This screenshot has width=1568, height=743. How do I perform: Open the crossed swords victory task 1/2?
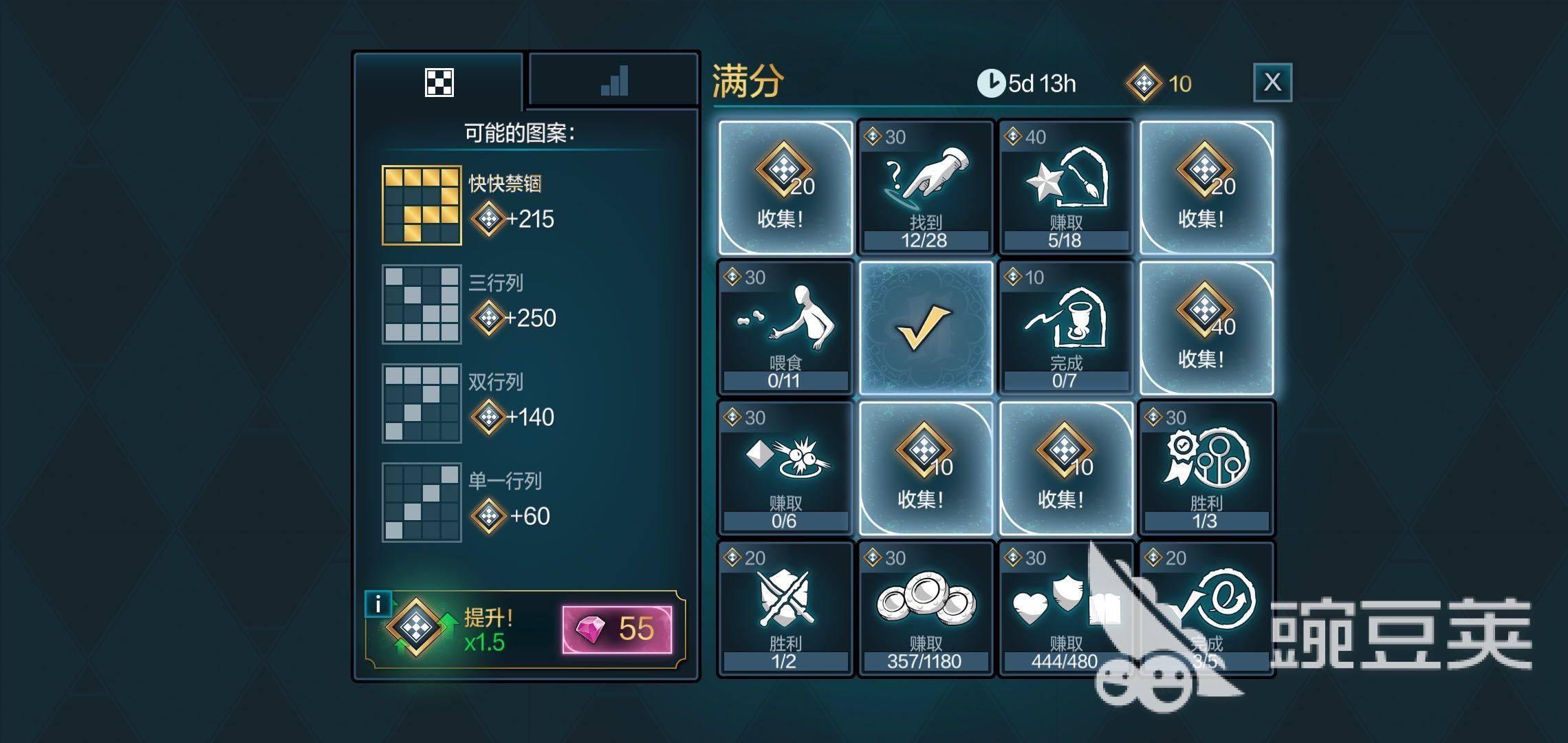coord(785,609)
